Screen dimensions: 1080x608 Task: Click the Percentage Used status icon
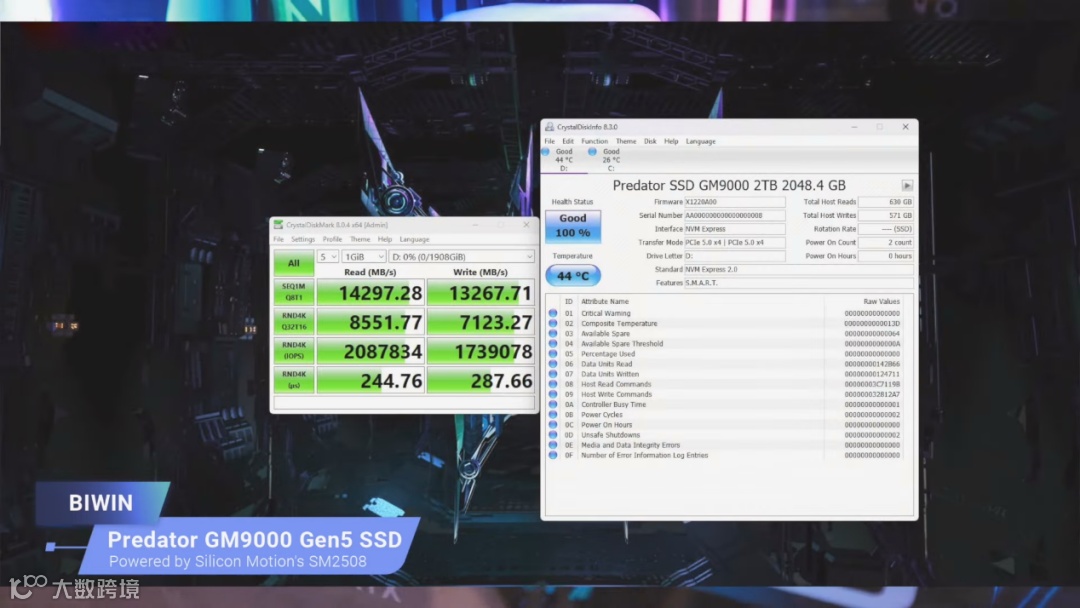click(552, 354)
